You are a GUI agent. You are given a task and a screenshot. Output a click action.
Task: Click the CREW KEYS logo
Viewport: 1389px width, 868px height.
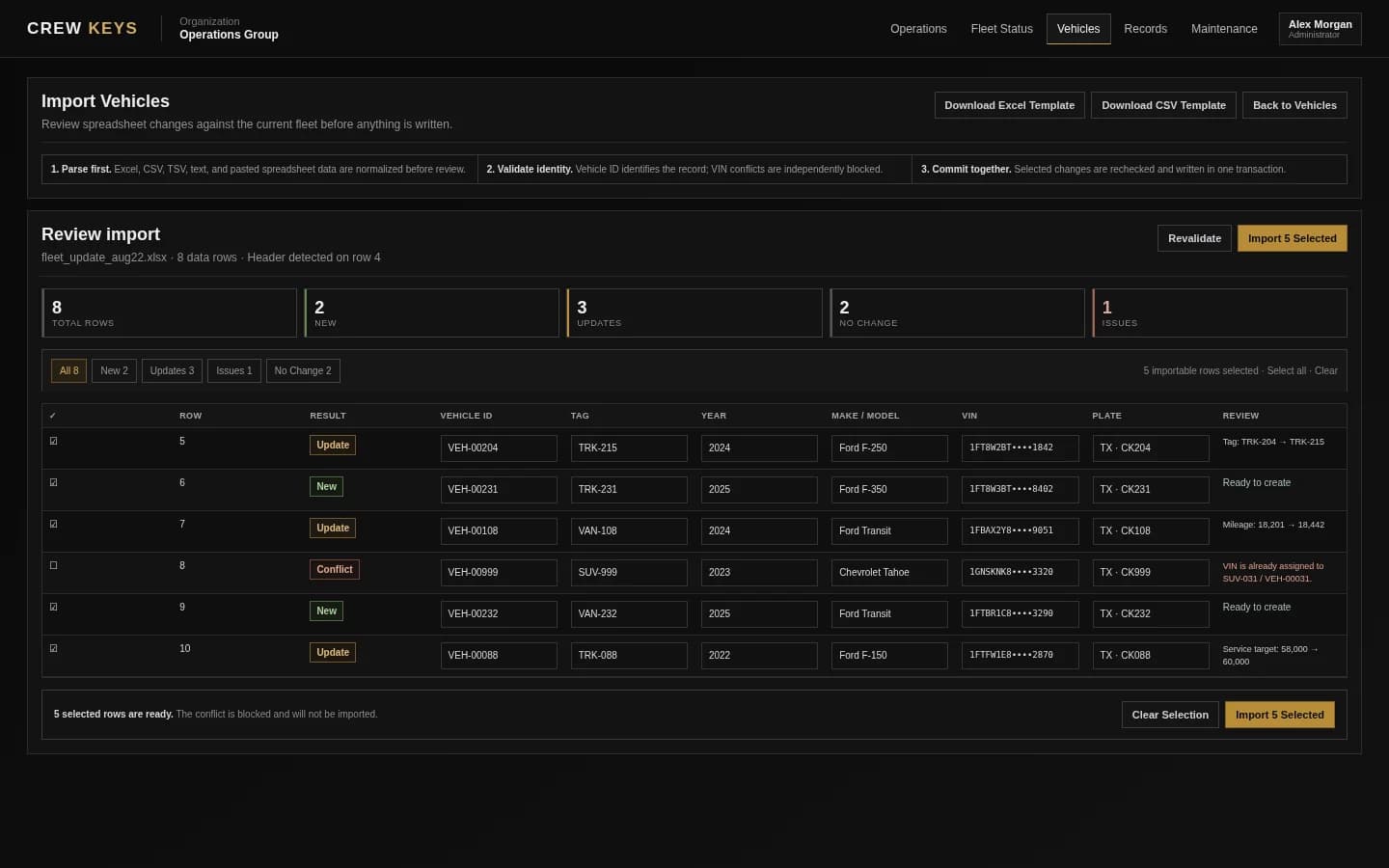pyautogui.click(x=82, y=28)
